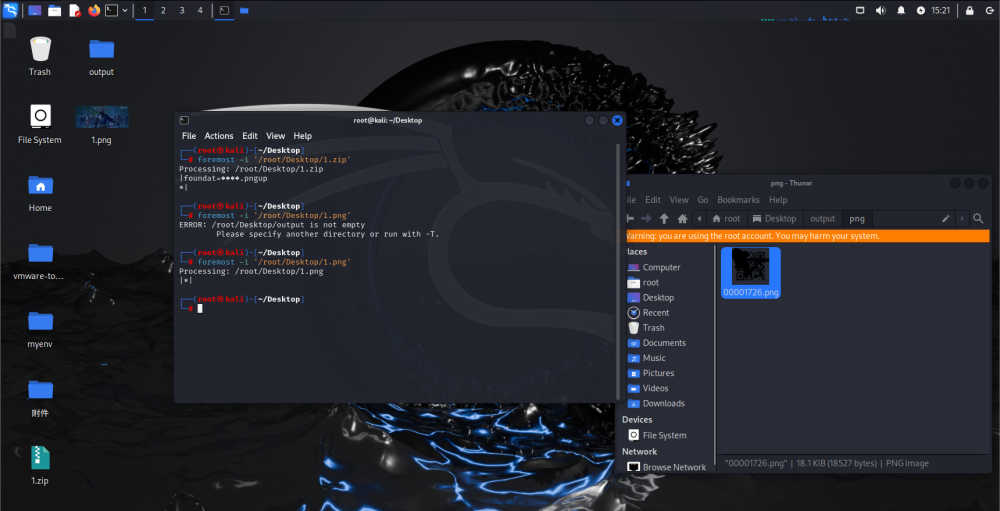
Task: Select the 00001726.png thumbnail
Action: pos(751,273)
